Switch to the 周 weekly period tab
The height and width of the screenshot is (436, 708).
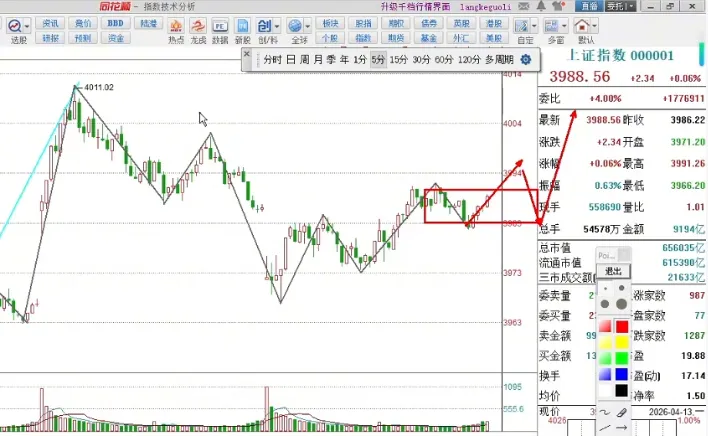tap(305, 60)
